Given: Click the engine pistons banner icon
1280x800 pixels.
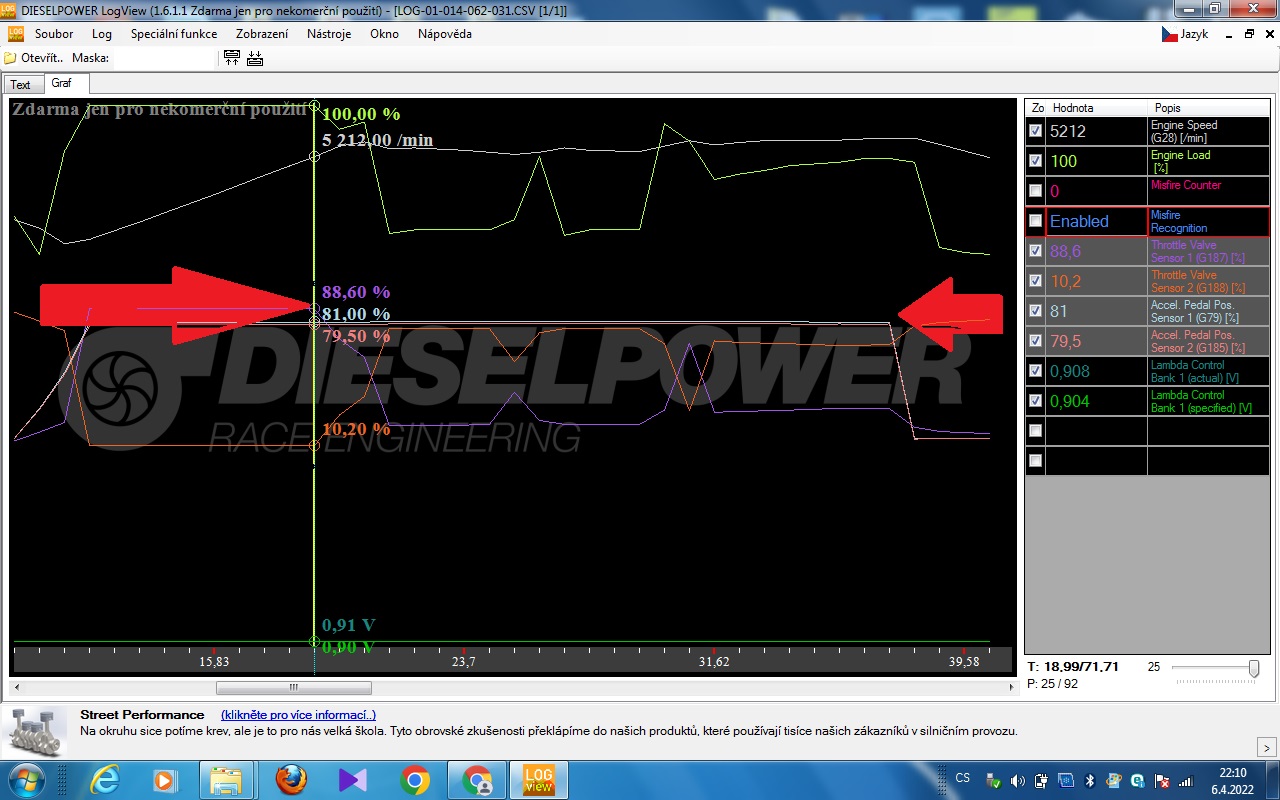Looking at the screenshot, I should point(34,732).
